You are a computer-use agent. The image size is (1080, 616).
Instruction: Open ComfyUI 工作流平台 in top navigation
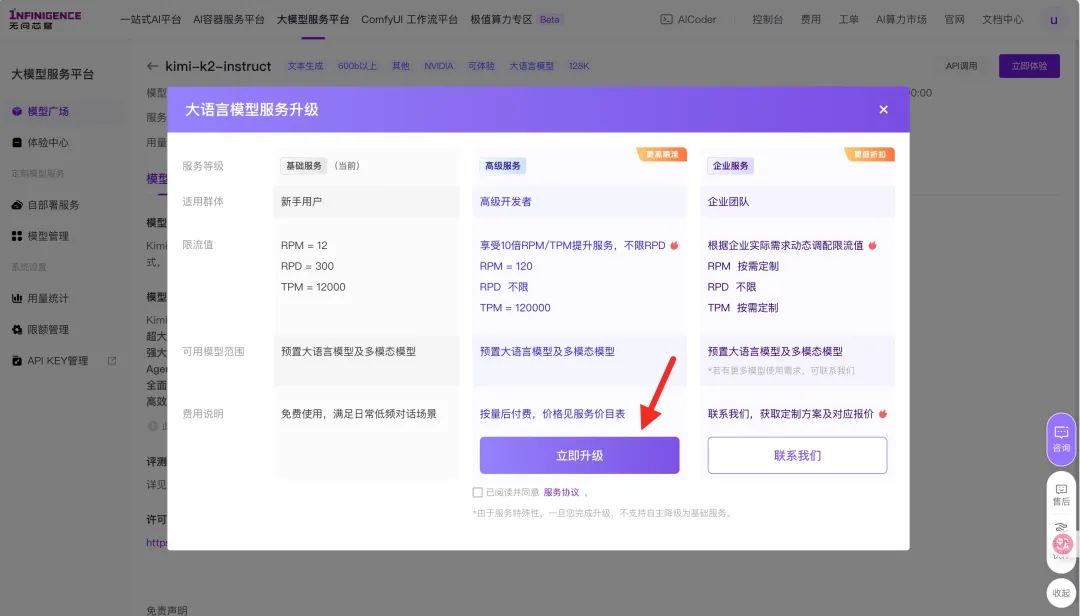(409, 19)
